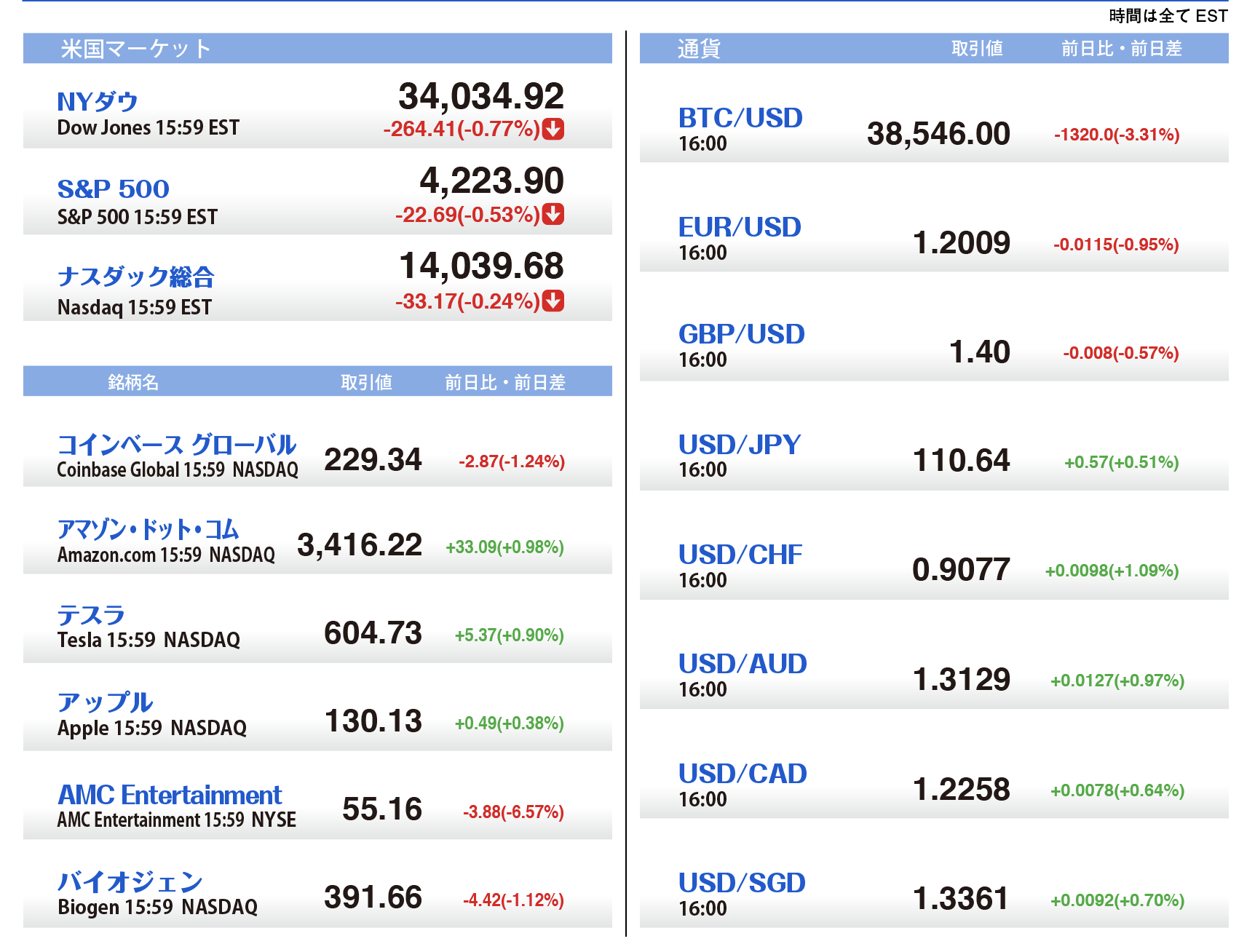The height and width of the screenshot is (952, 1255).
Task: Click the 通貨 section header
Action: tap(699, 49)
